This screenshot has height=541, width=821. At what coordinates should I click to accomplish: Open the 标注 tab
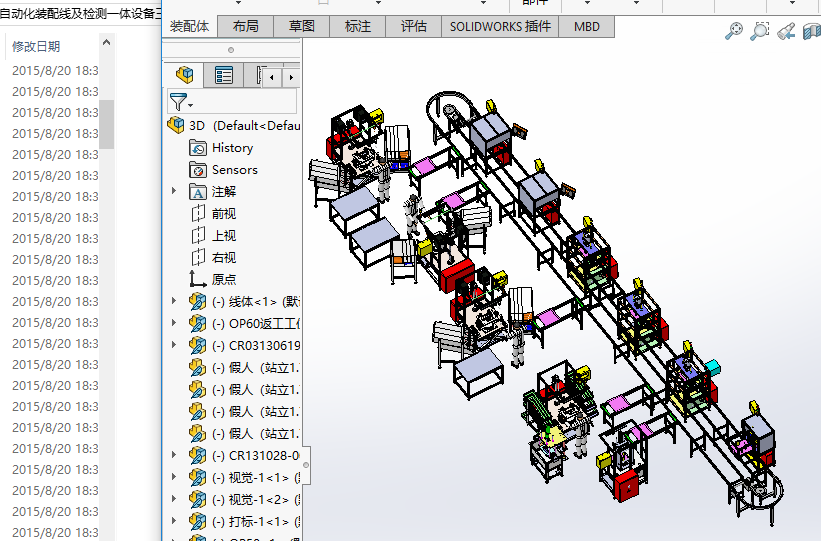click(x=358, y=26)
